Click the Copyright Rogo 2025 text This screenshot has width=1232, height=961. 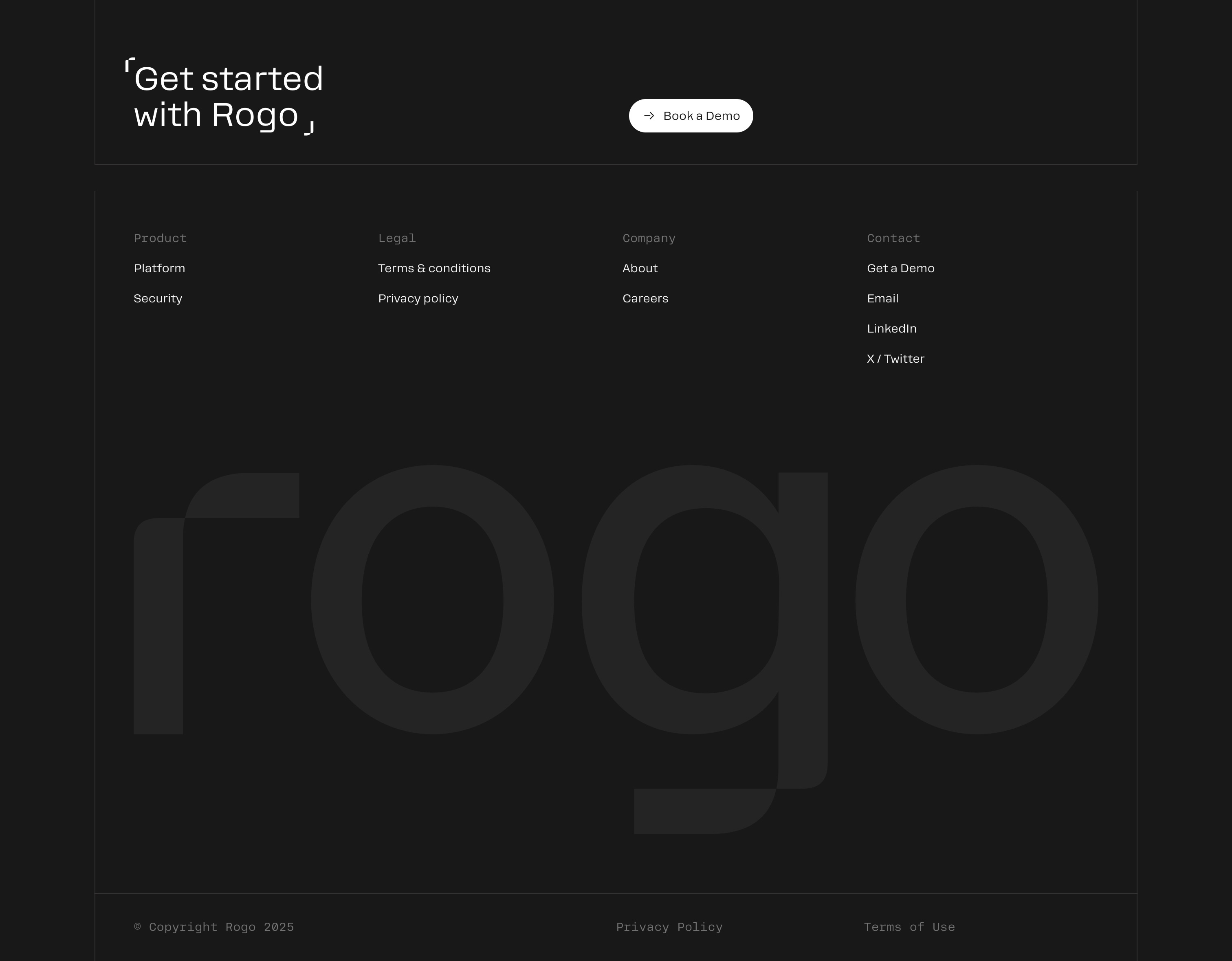tap(214, 927)
